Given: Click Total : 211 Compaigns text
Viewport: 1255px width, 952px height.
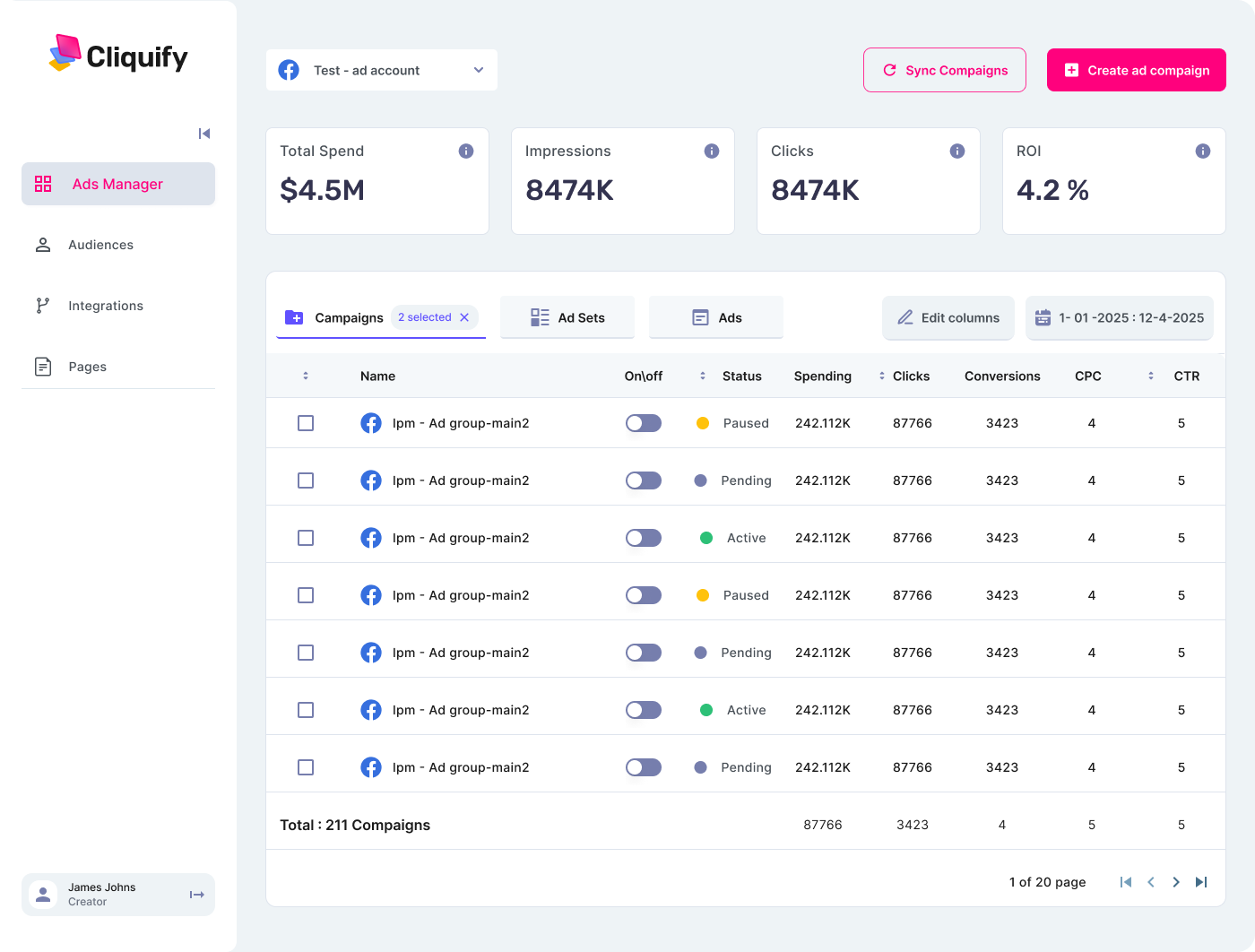Looking at the screenshot, I should tap(355, 825).
